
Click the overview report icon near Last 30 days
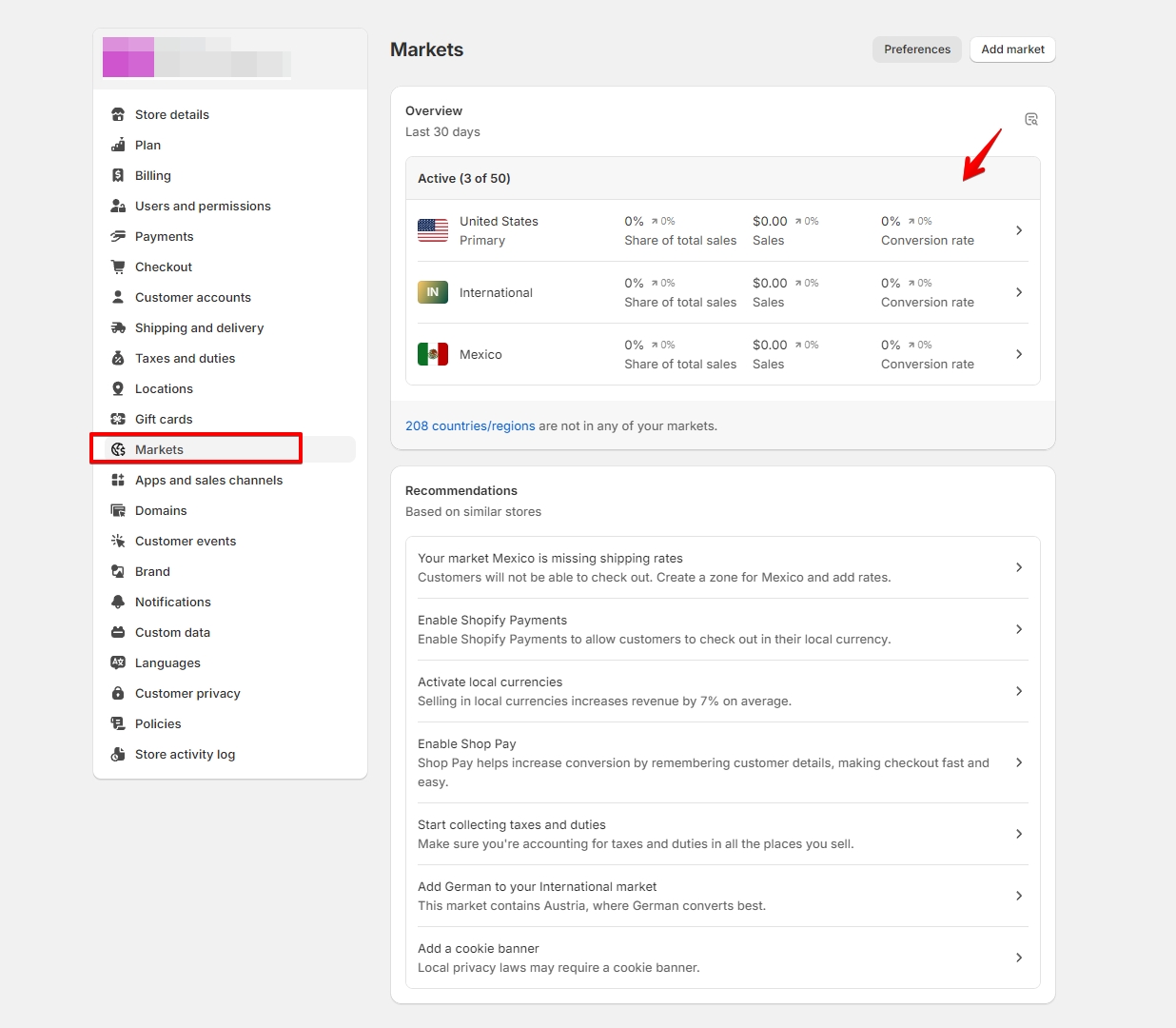1030,119
